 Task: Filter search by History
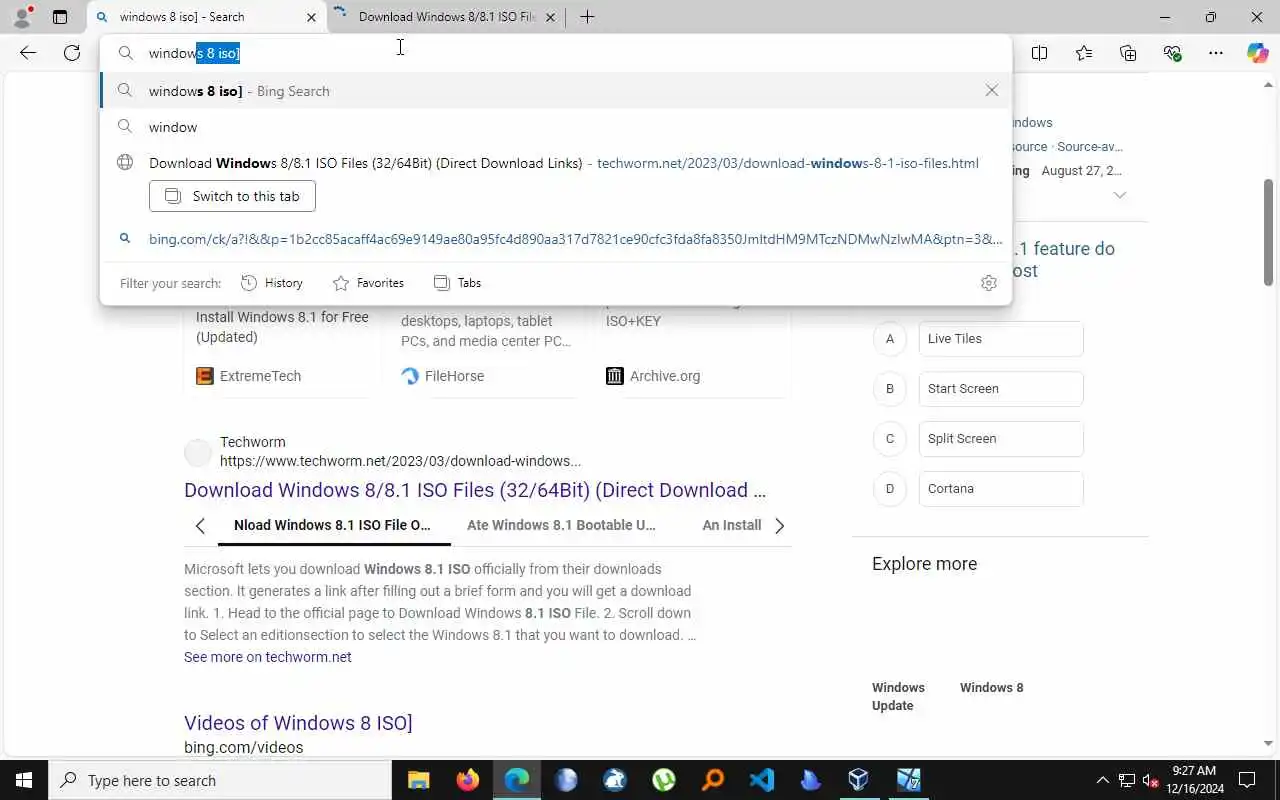point(272,283)
